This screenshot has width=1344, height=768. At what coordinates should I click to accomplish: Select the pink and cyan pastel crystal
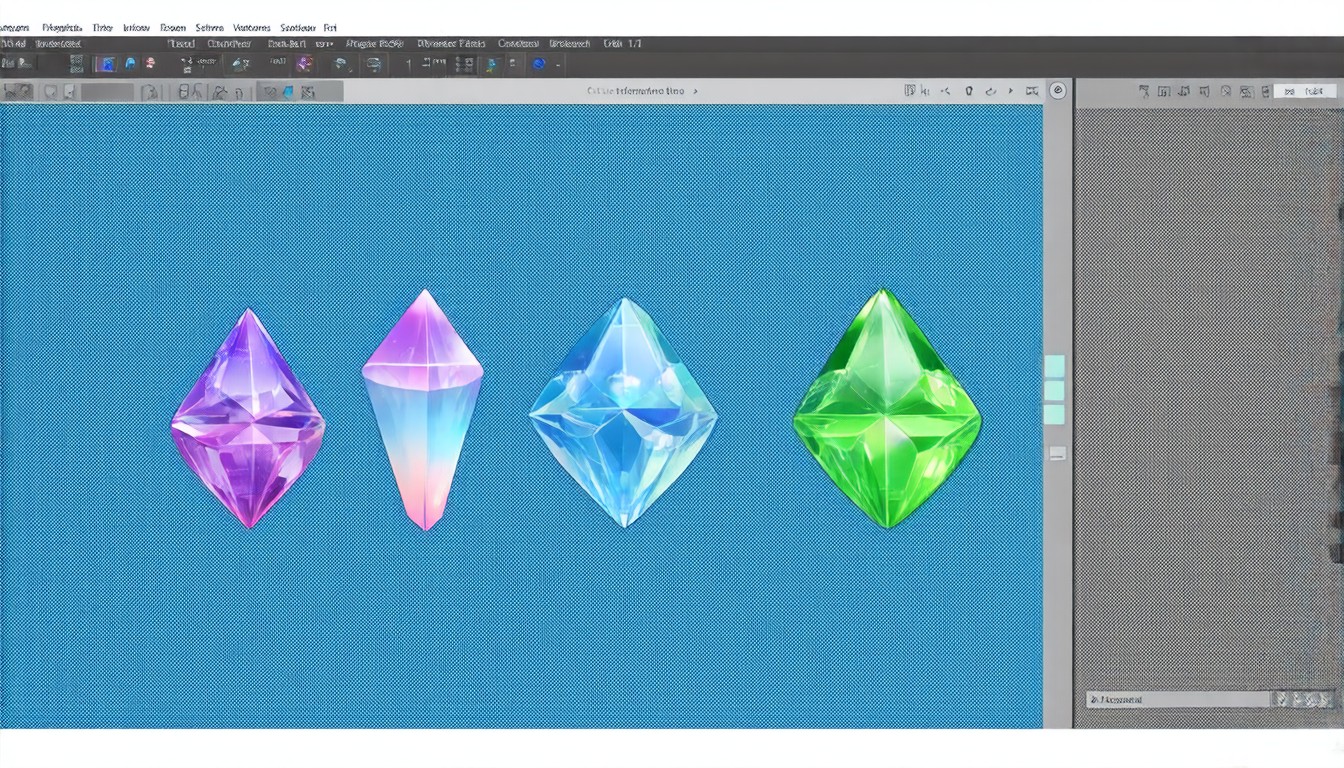423,410
